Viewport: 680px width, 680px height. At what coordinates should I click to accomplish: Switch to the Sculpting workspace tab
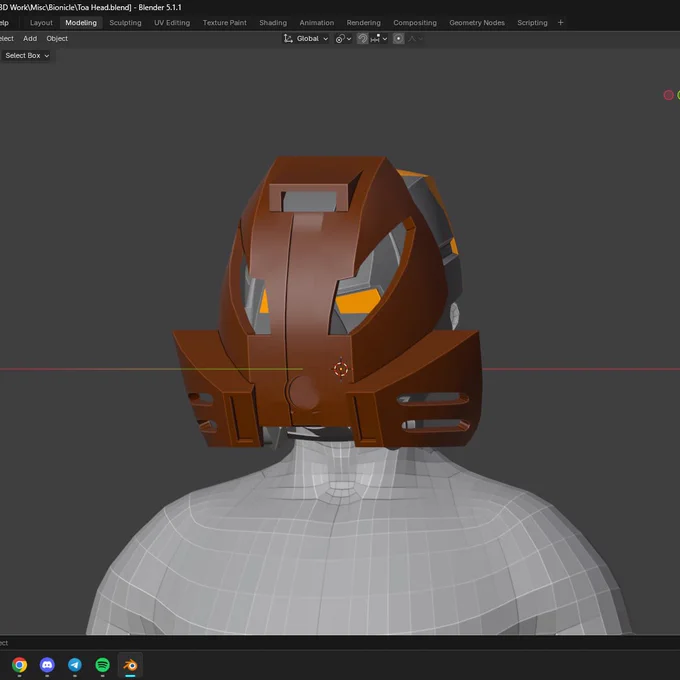pyautogui.click(x=125, y=23)
